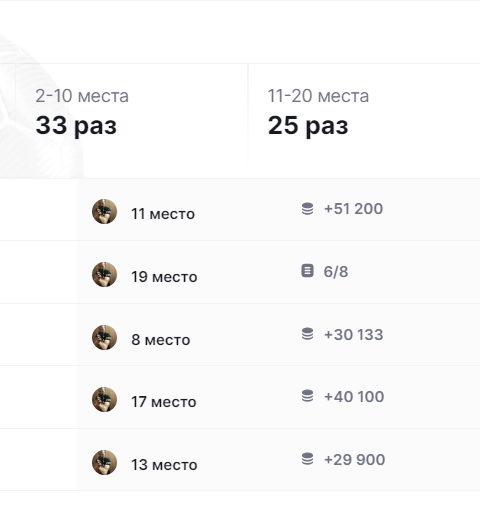Click the 17 место result label

(x=164, y=402)
